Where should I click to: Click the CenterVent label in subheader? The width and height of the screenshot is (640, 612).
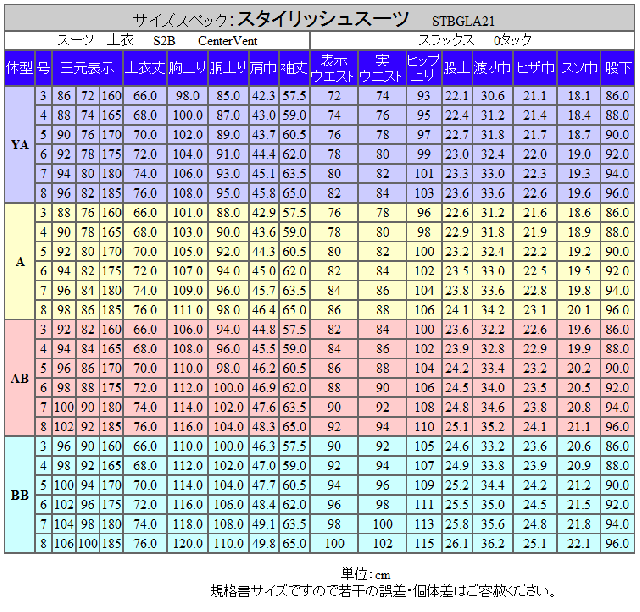click(227, 40)
